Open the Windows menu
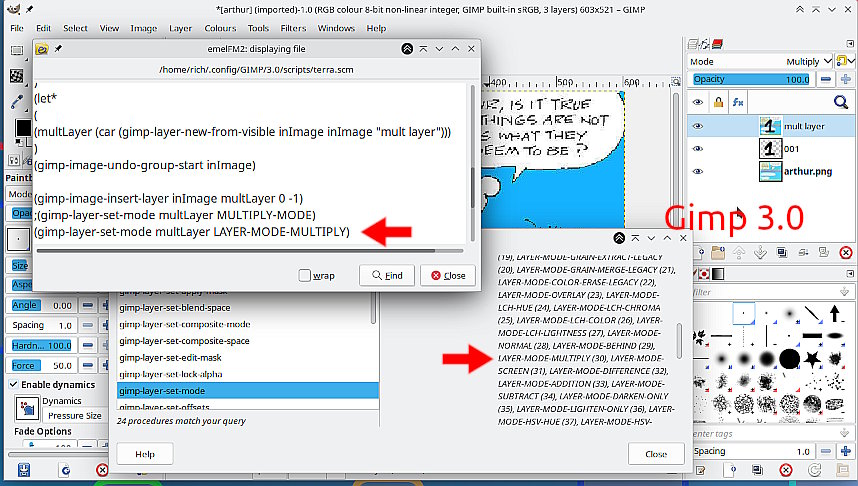 pyautogui.click(x=336, y=28)
